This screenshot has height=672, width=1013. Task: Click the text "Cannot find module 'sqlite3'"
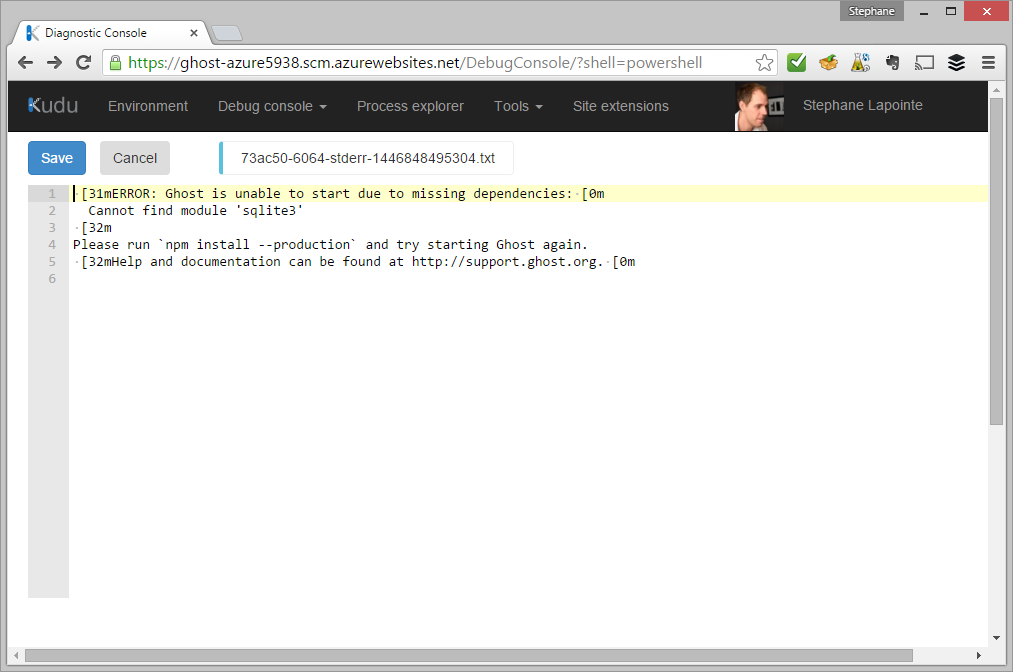tap(196, 211)
